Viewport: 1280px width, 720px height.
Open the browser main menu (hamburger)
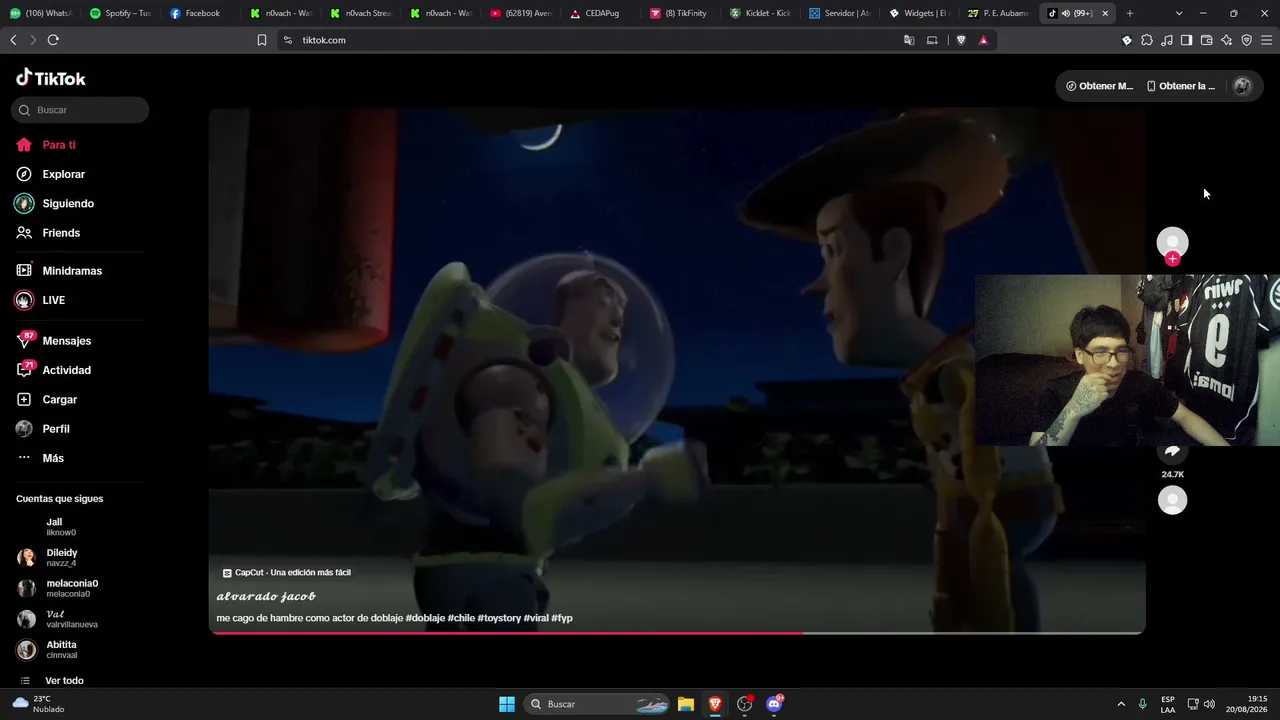point(1266,40)
